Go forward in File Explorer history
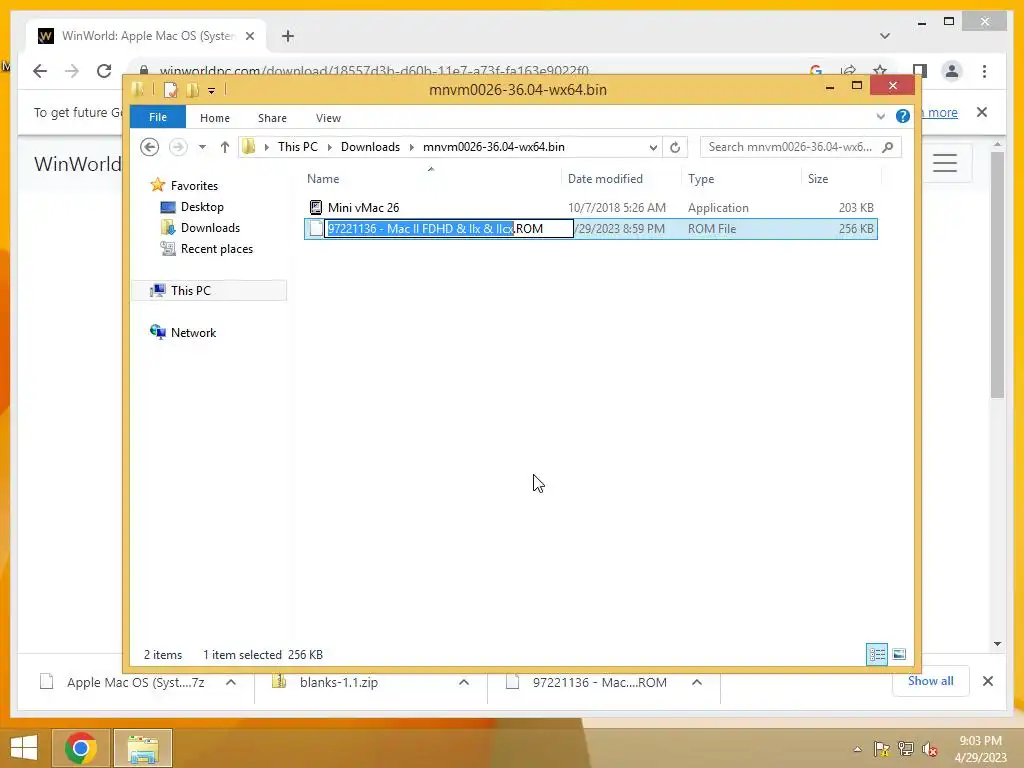The height and width of the screenshot is (768, 1024). click(178, 147)
